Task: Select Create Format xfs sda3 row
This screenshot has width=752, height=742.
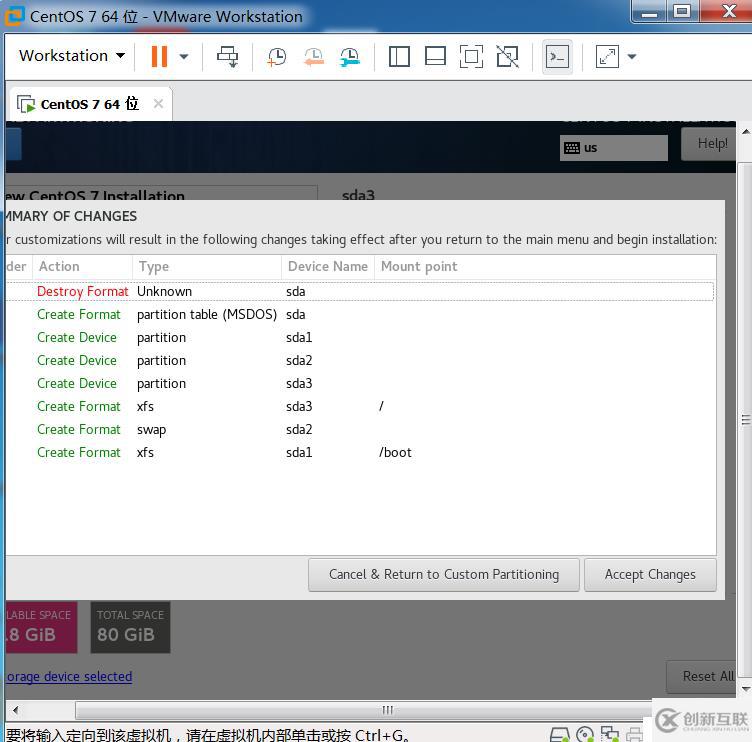Action: (x=360, y=407)
